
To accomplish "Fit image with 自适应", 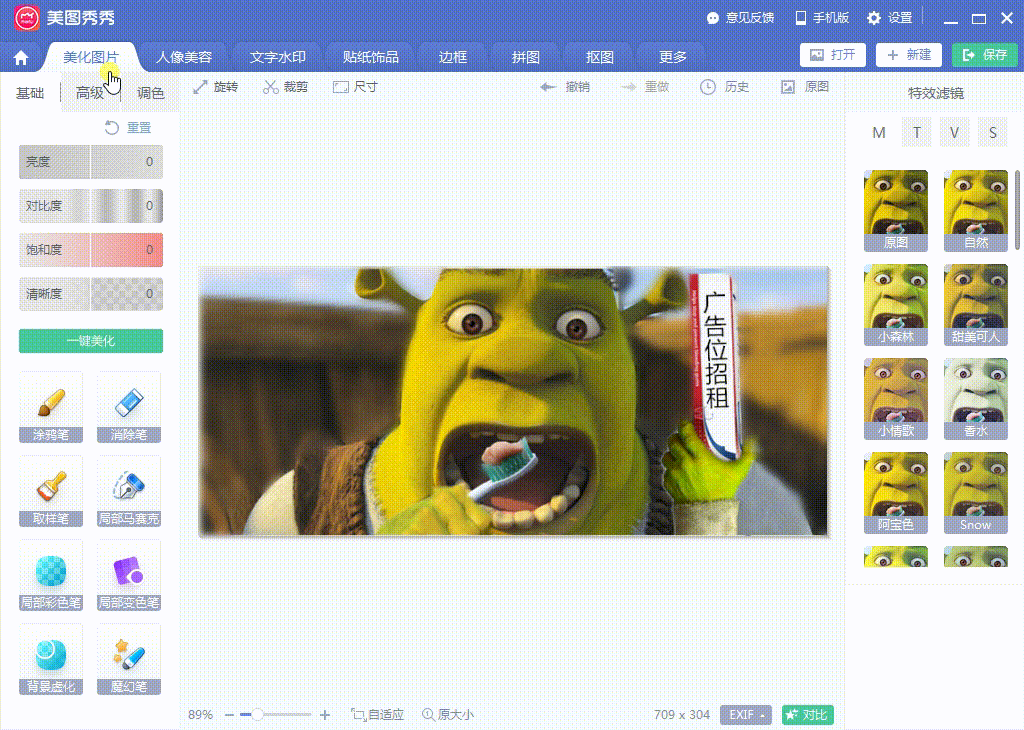I will point(377,715).
